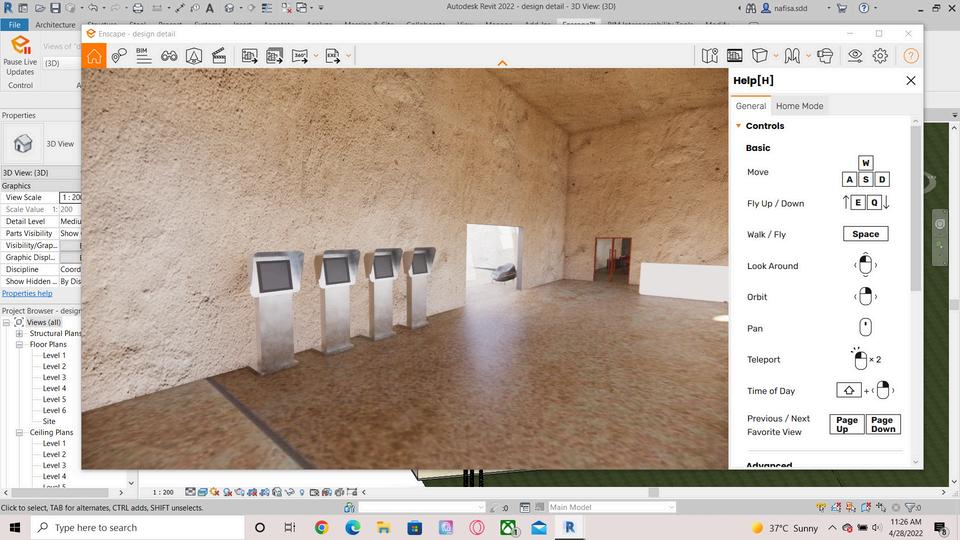The image size is (960, 540).
Task: Open Google Chrome from the taskbar
Action: (x=321, y=527)
